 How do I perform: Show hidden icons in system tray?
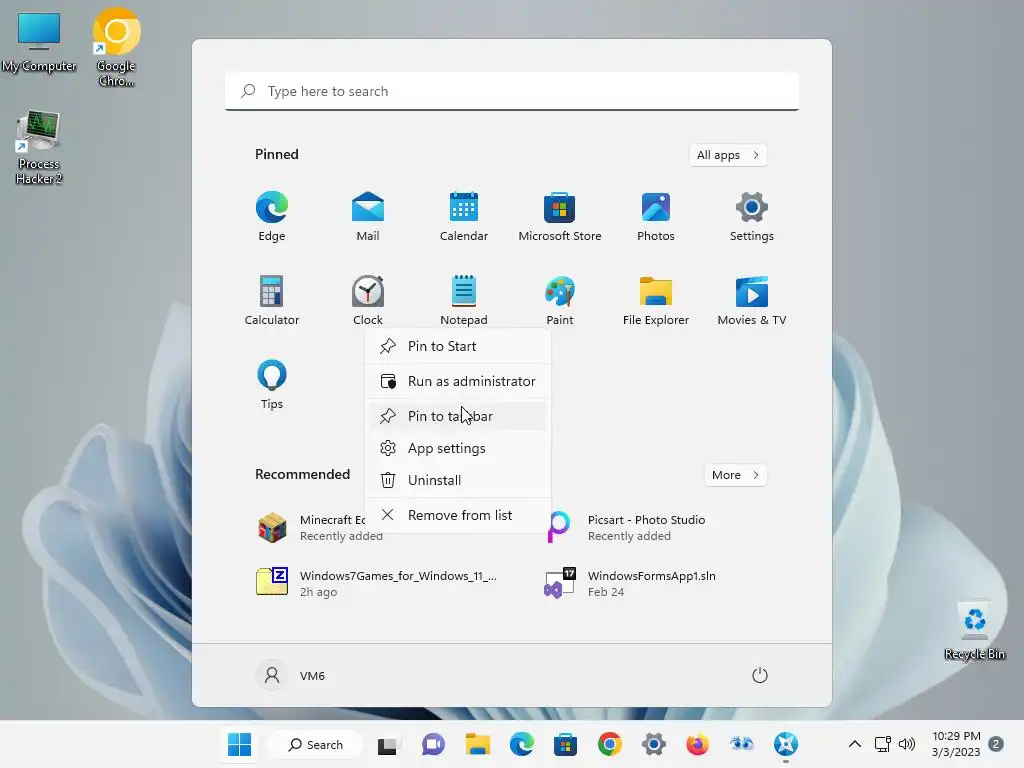[x=854, y=744]
